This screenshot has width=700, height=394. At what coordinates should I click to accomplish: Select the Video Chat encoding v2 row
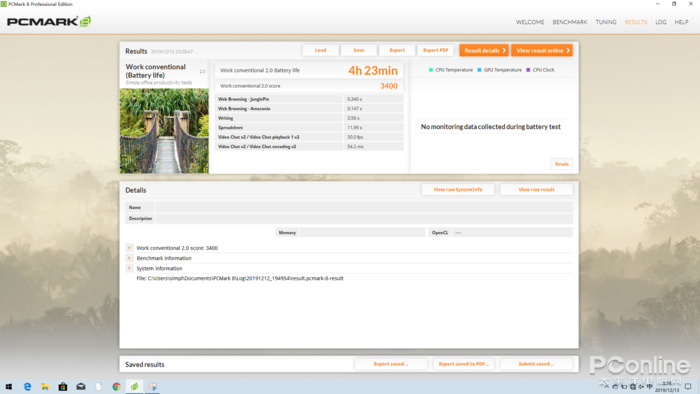pos(309,146)
